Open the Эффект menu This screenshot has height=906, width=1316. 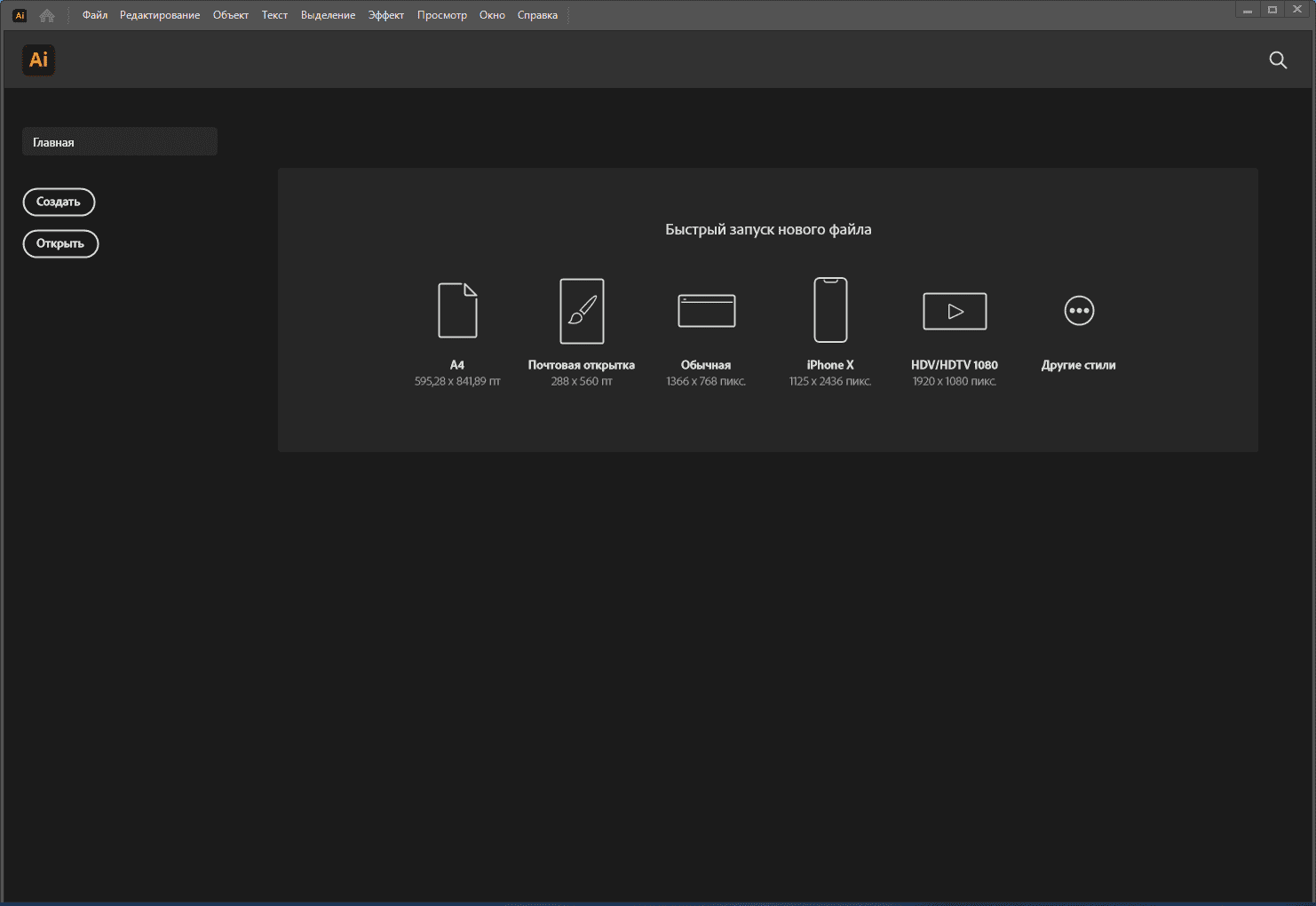(386, 15)
